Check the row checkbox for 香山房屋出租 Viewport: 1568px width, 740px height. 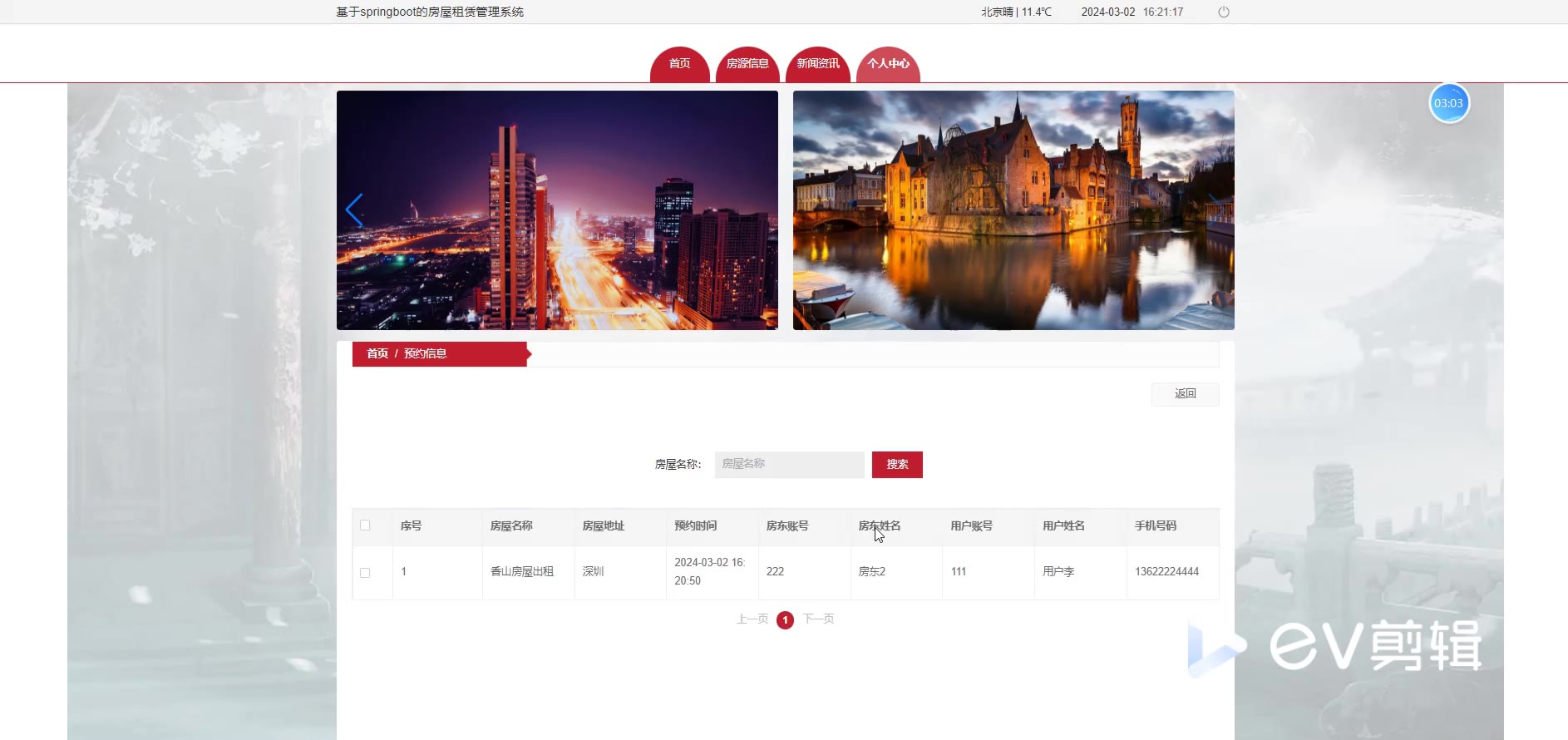point(365,573)
